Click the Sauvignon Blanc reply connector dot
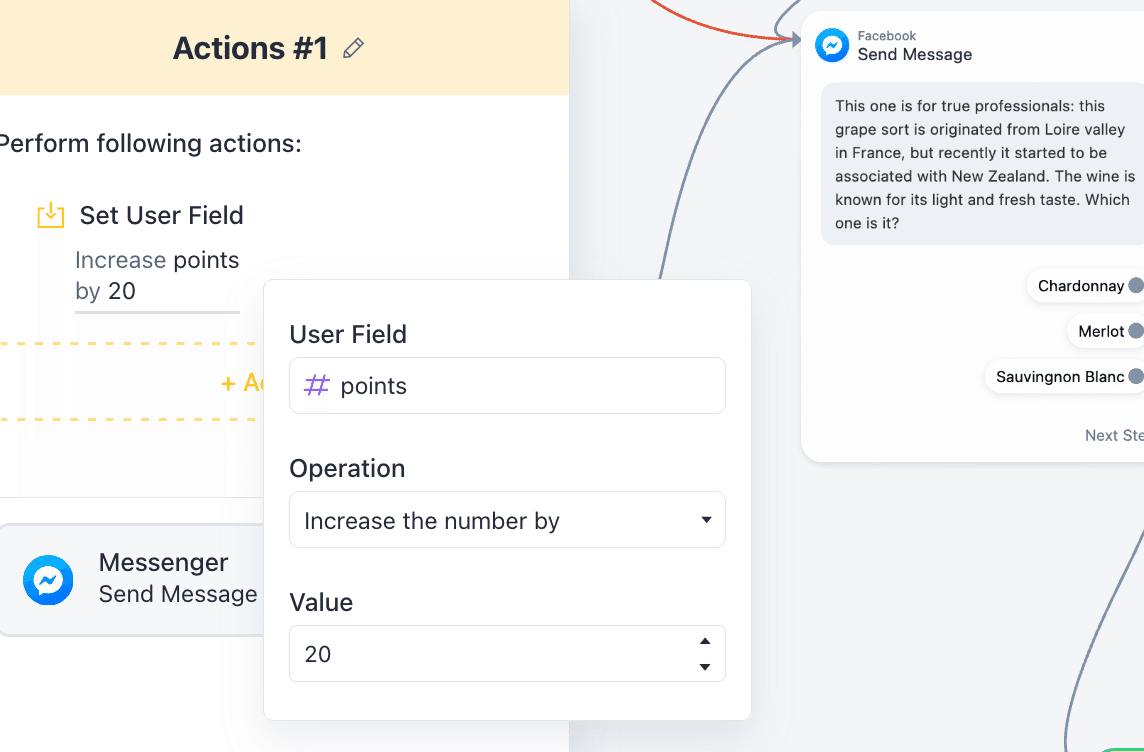 pyautogui.click(x=1136, y=377)
